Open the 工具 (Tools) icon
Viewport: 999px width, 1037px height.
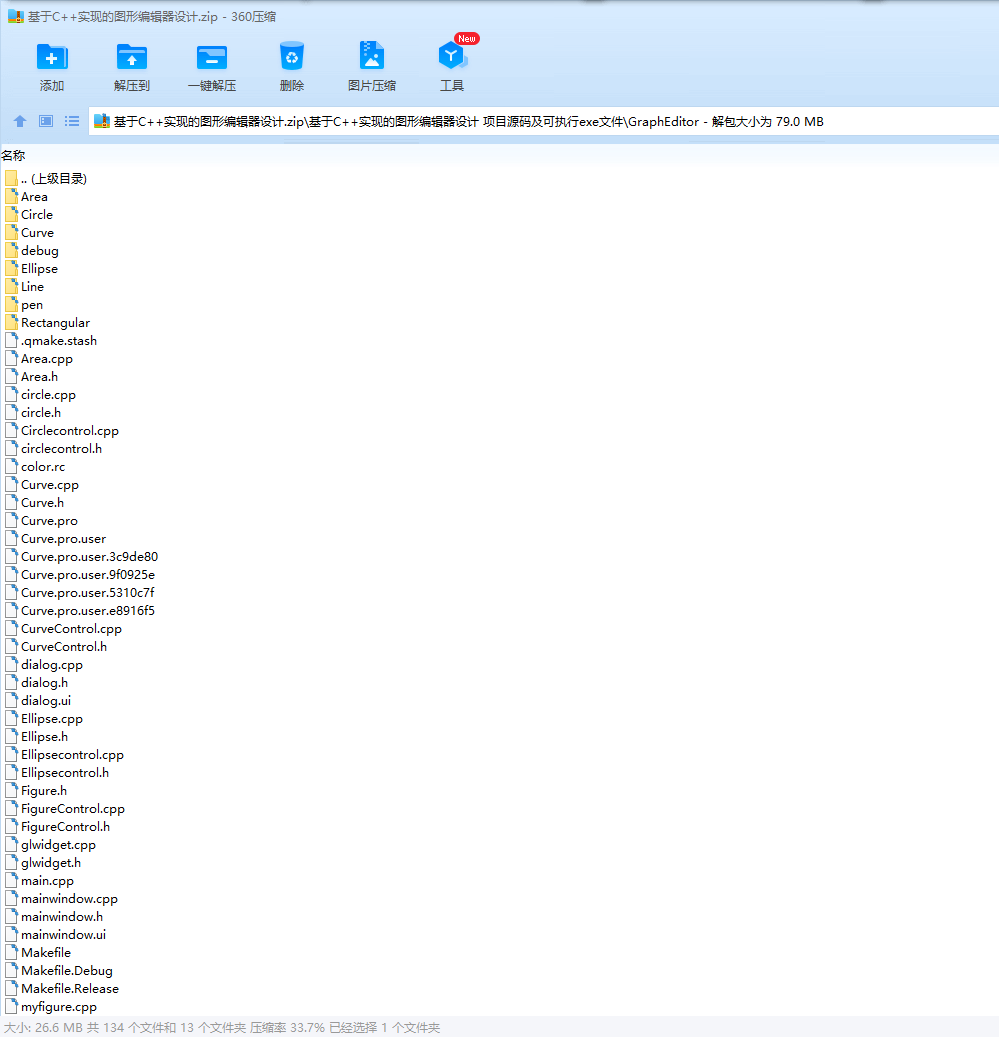pyautogui.click(x=452, y=56)
